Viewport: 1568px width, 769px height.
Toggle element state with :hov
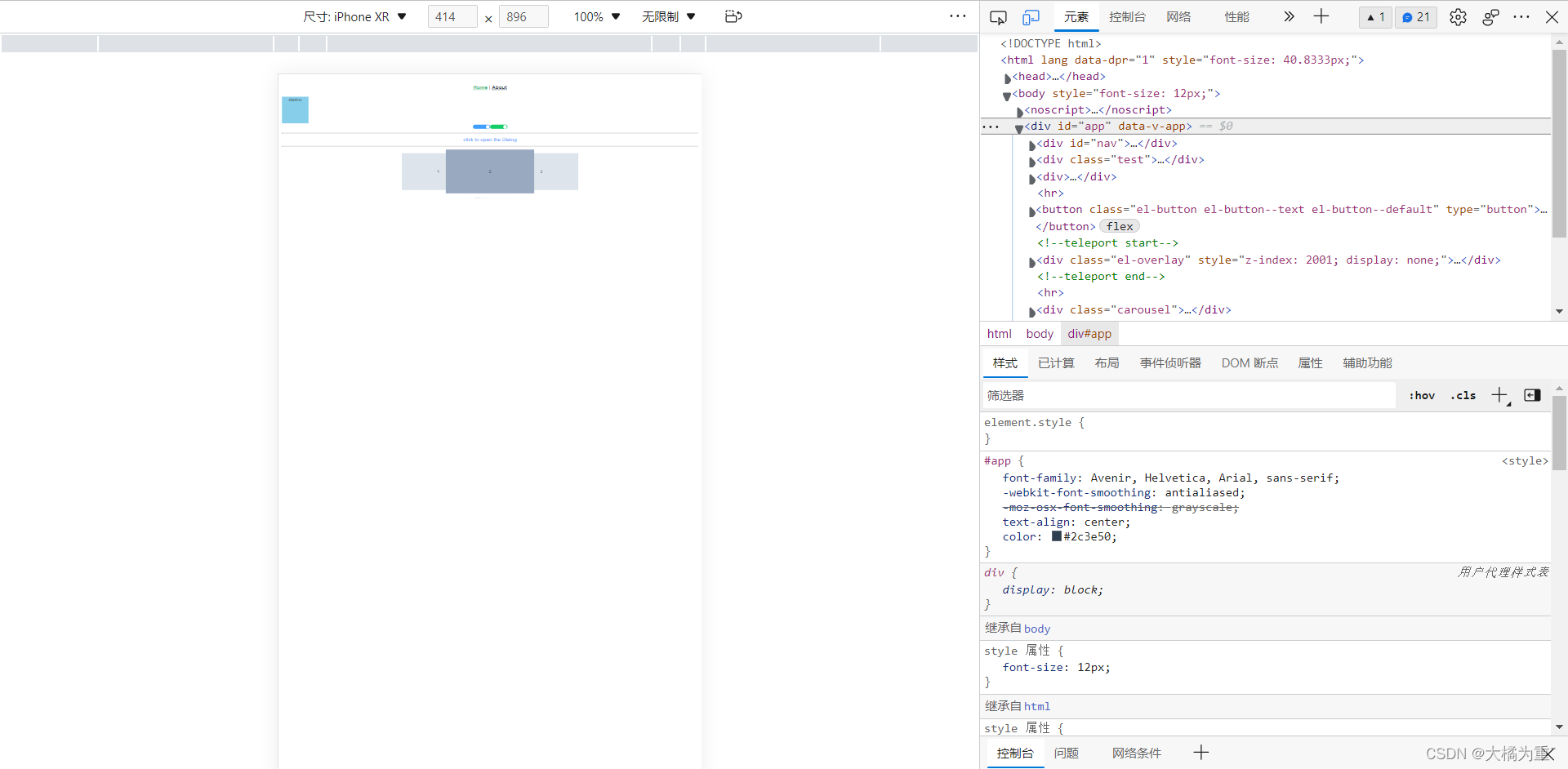1422,395
